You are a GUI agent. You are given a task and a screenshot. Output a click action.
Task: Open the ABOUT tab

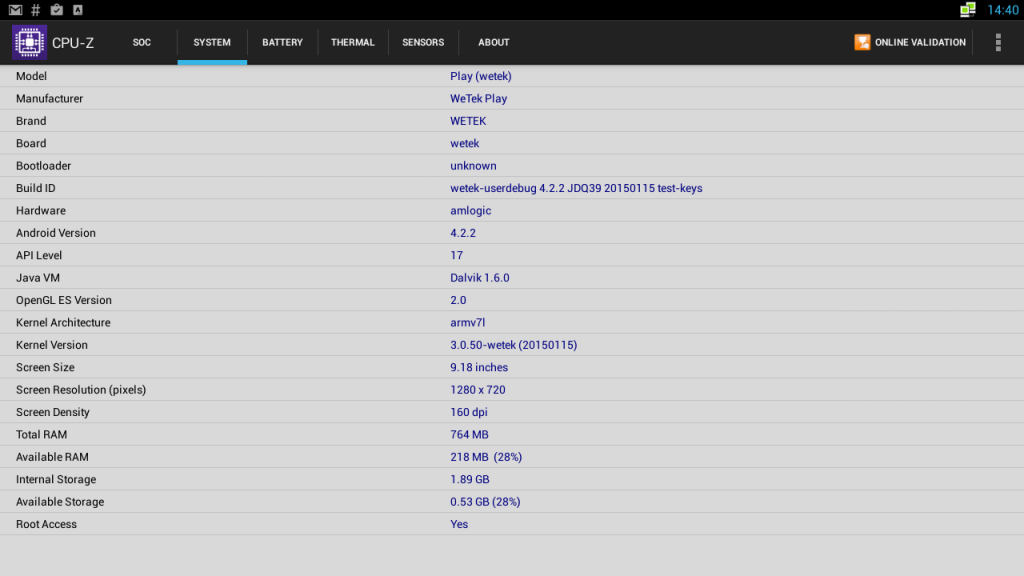[x=494, y=42]
